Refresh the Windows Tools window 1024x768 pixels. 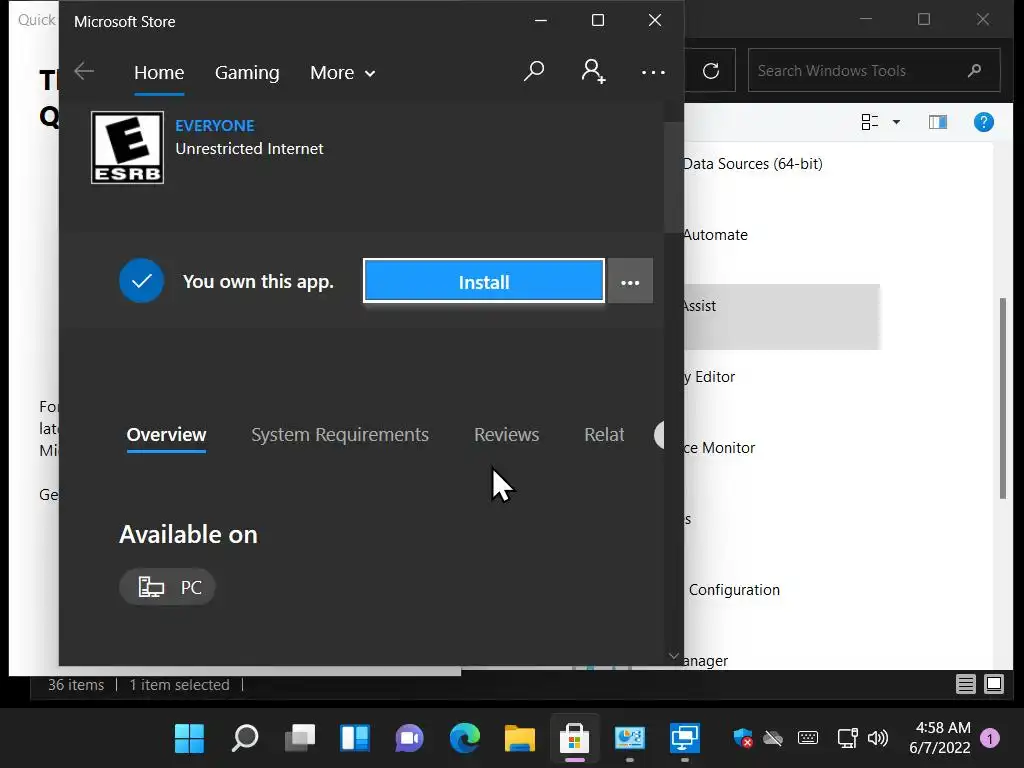pos(711,71)
